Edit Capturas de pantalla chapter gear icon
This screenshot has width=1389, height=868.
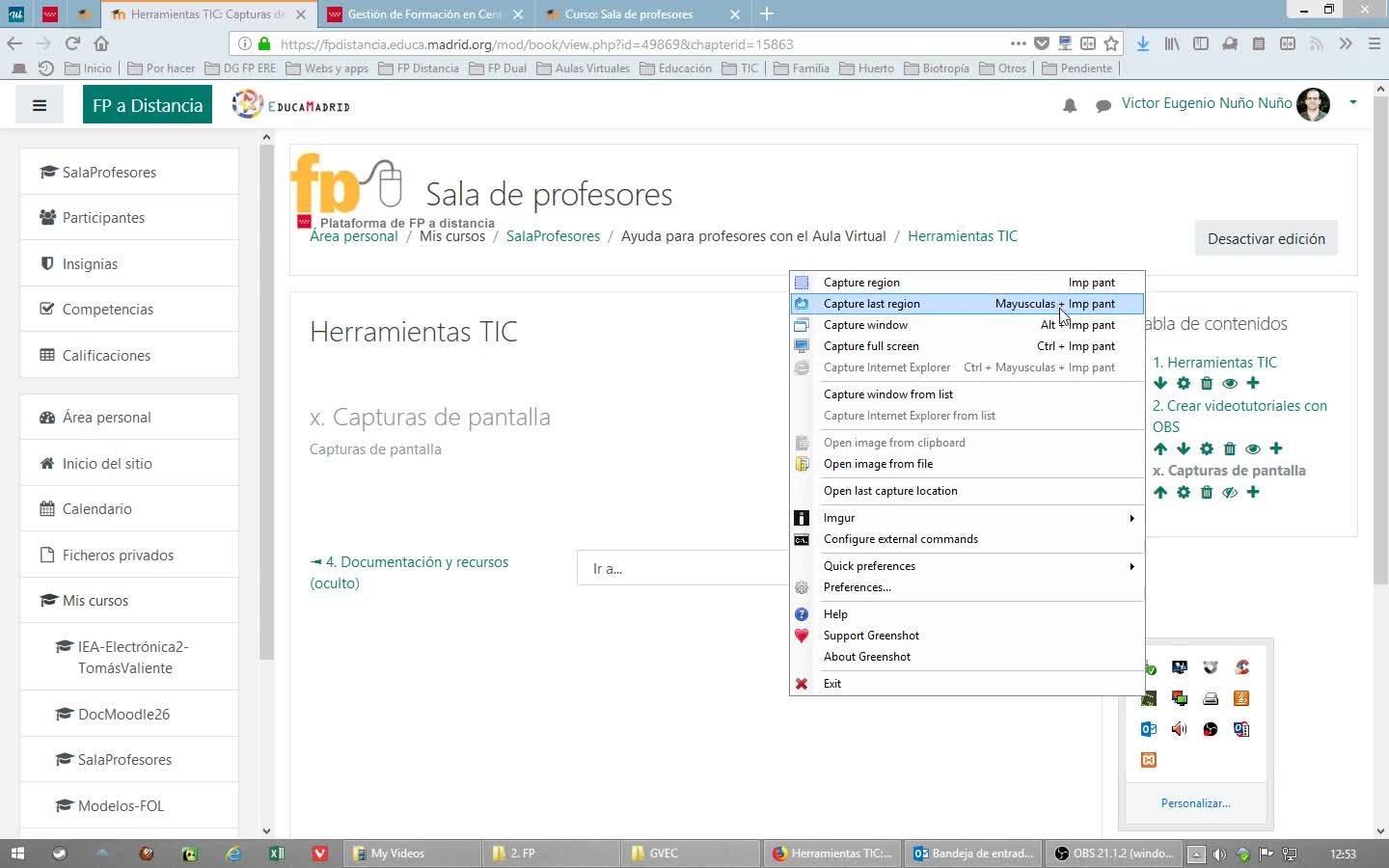1184,492
